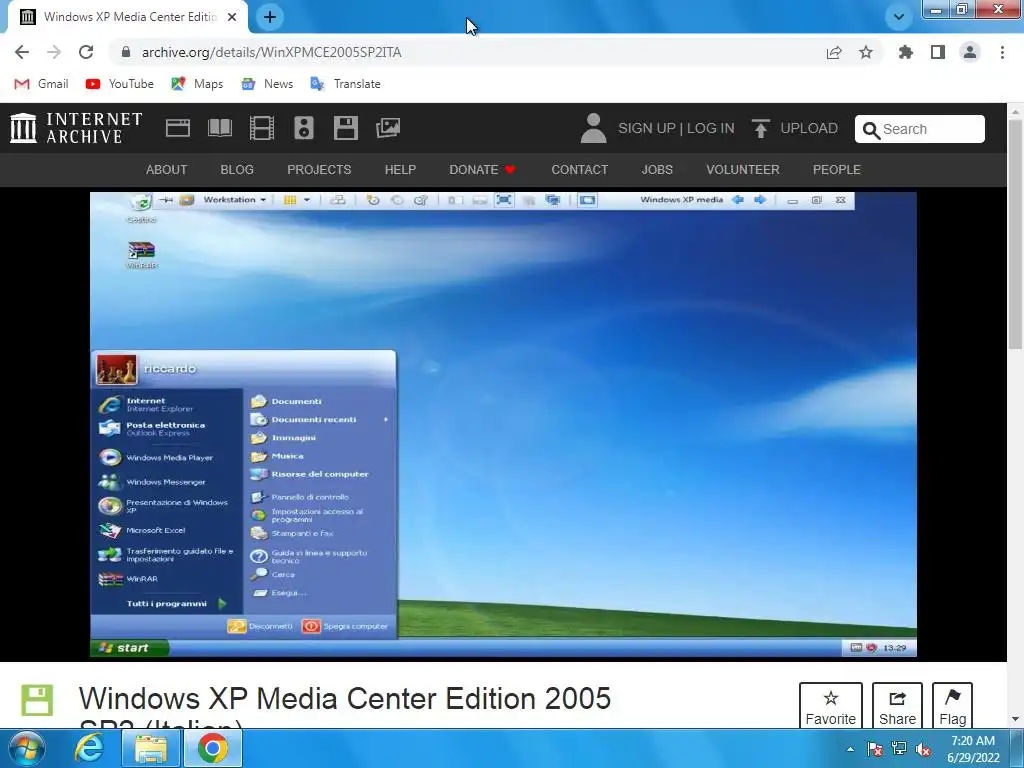Open the YouTube bookmark
The height and width of the screenshot is (768, 1024).
click(120, 84)
